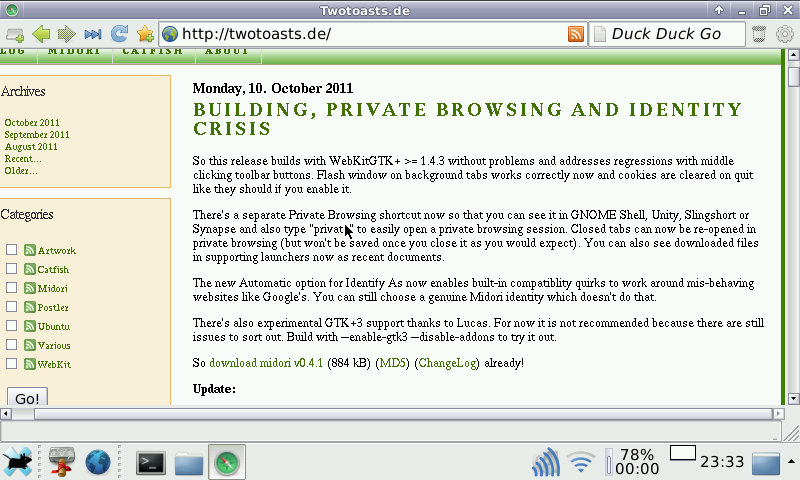Select the About navigation tab
The height and width of the screenshot is (480, 800).
[227, 51]
